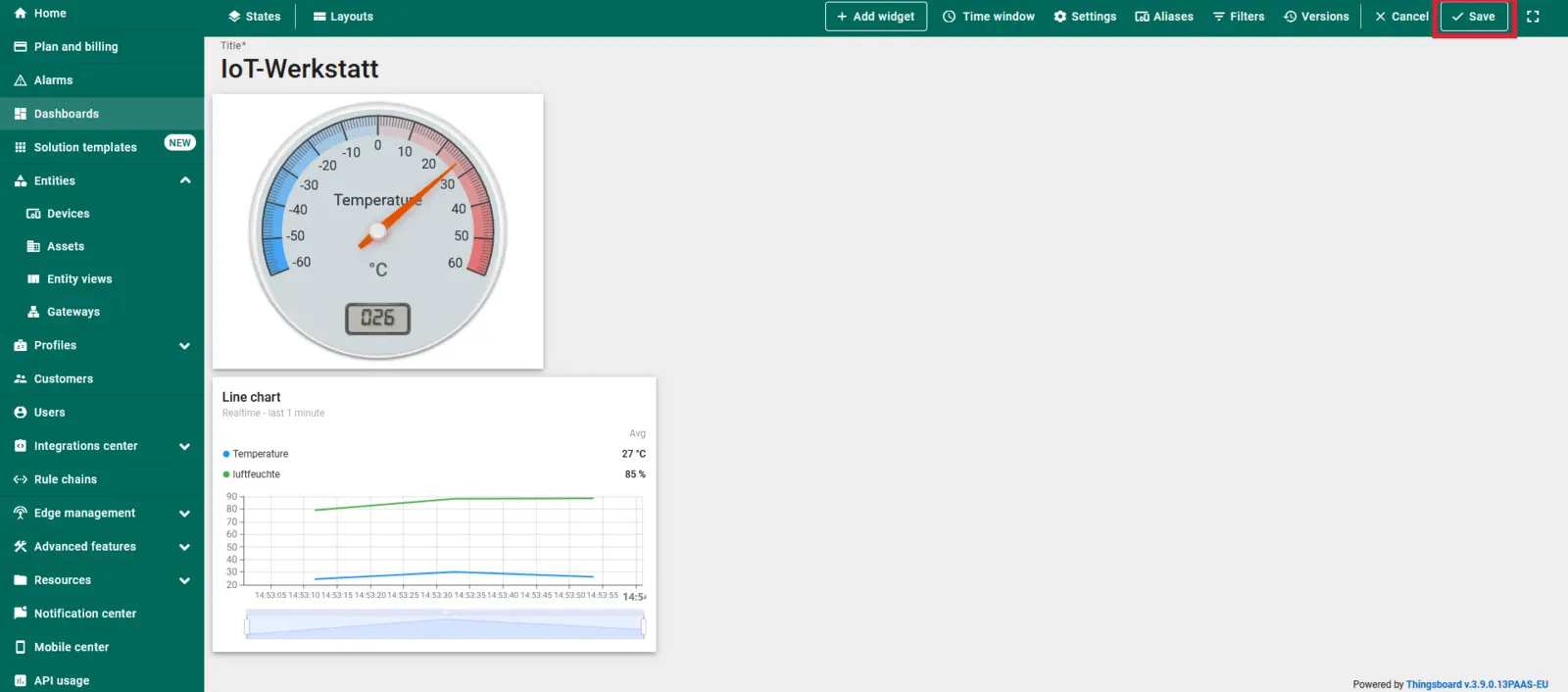Toggle the Temperature series in chart legend
The height and width of the screenshot is (692, 1568).
(260, 454)
